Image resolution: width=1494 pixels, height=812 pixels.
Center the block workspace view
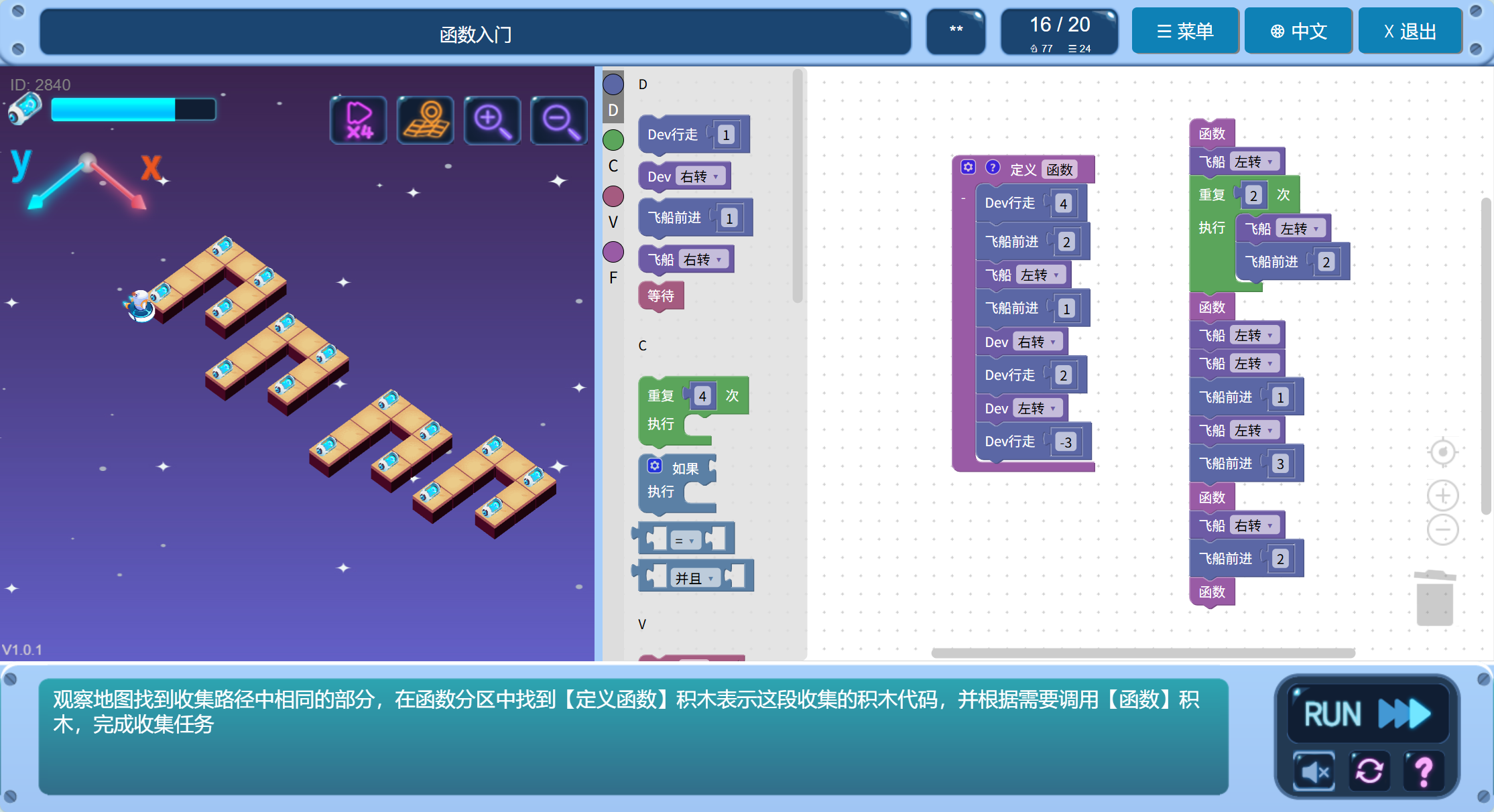pos(1442,452)
